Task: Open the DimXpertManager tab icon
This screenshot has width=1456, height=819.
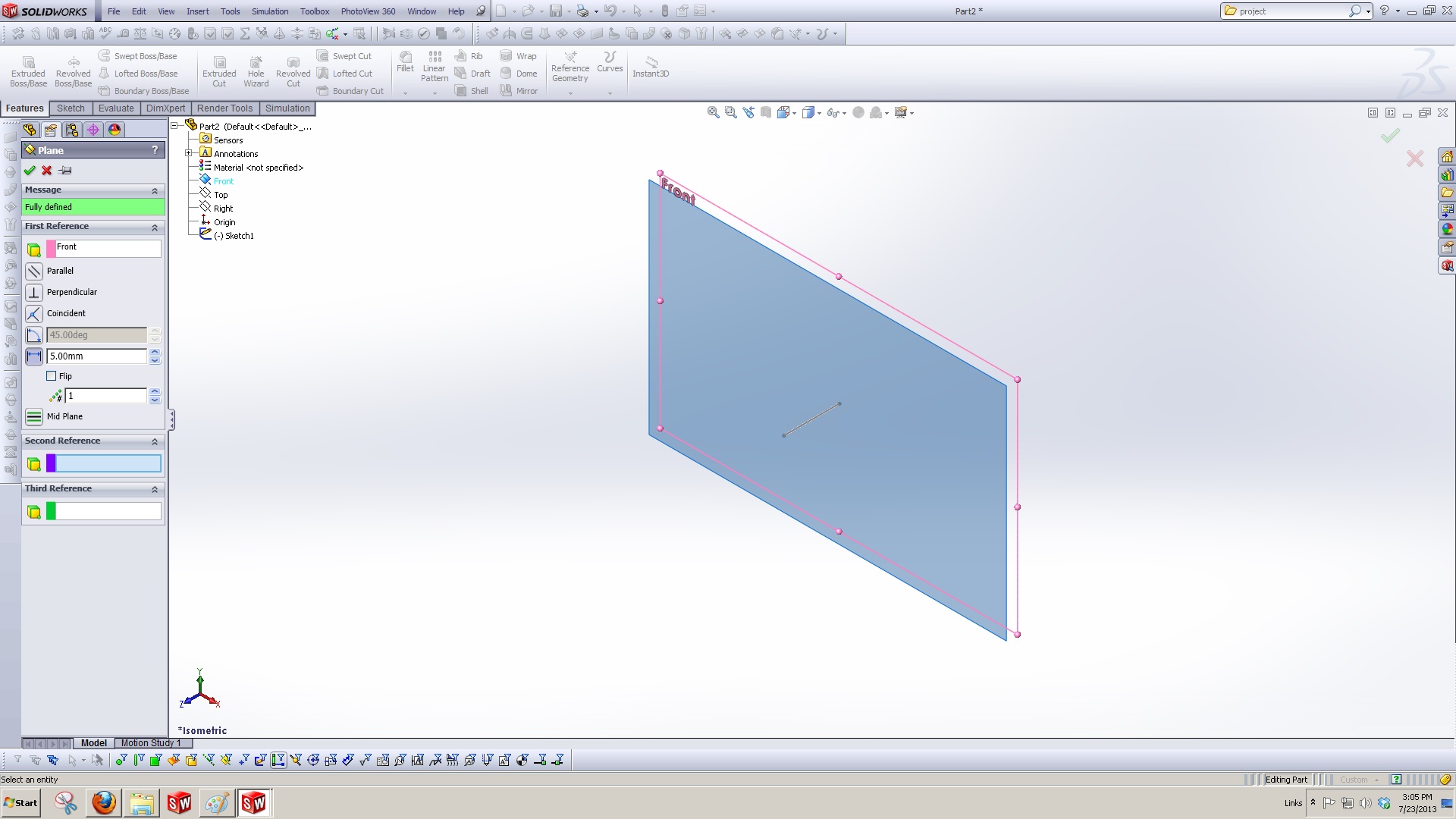Action: [x=93, y=130]
